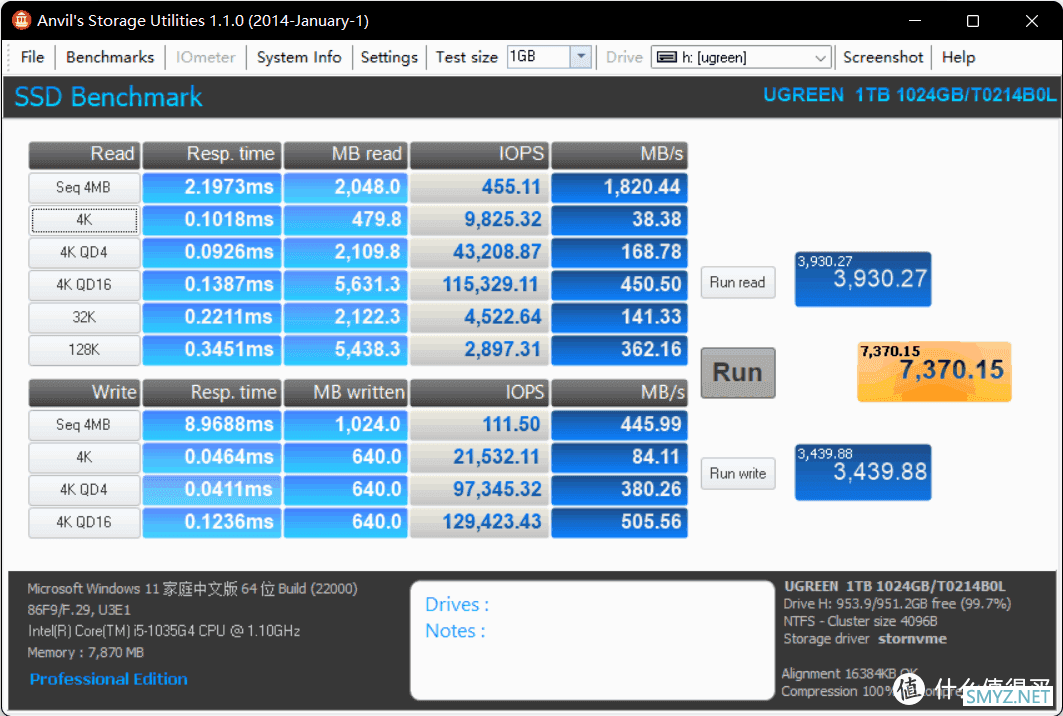Click the UGREEN 1TB drive name header
1063x716 pixels.
tap(909, 95)
